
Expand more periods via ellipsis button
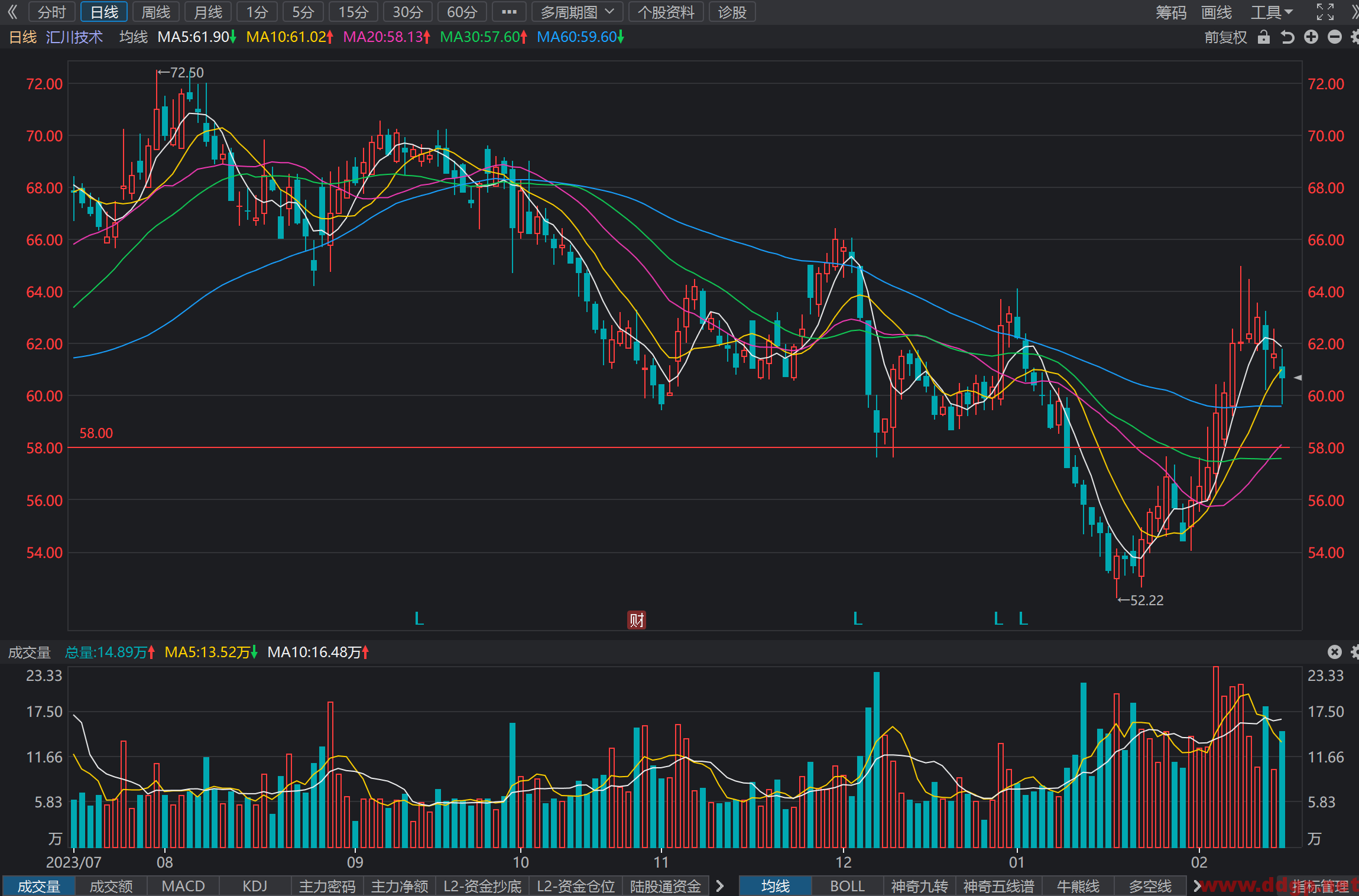[x=509, y=12]
